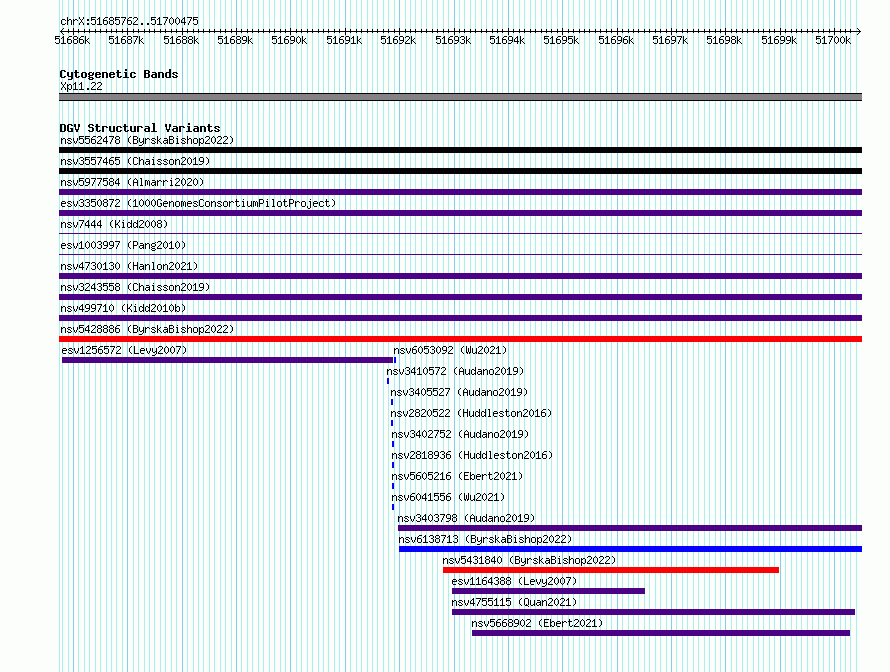Click the thin line under nsv7444
890x672 pixels.
pyautogui.click(x=460, y=233)
